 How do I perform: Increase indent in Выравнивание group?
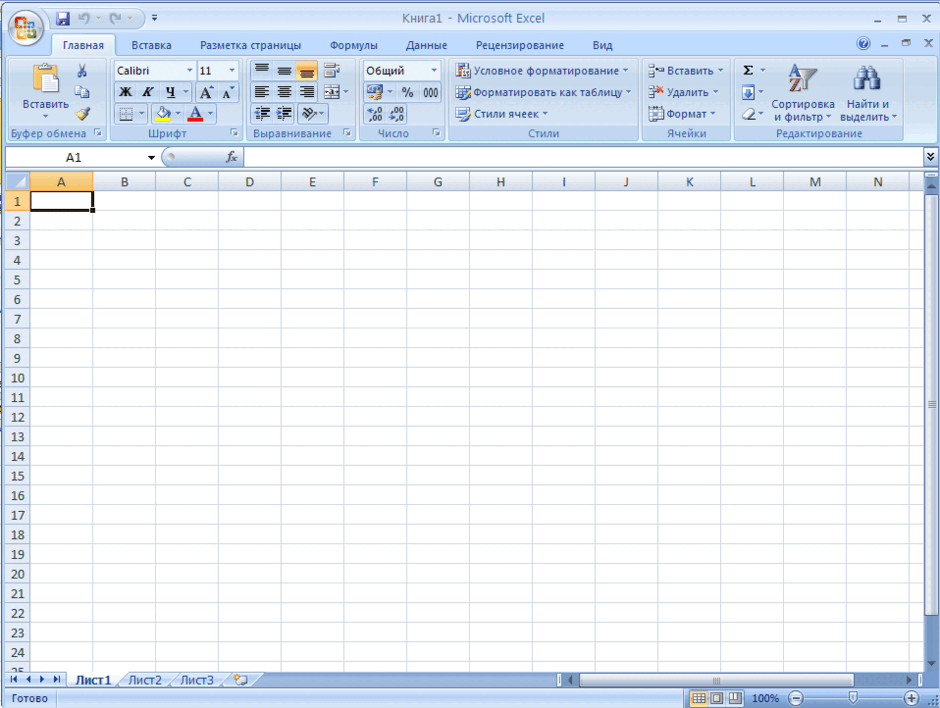click(x=284, y=113)
